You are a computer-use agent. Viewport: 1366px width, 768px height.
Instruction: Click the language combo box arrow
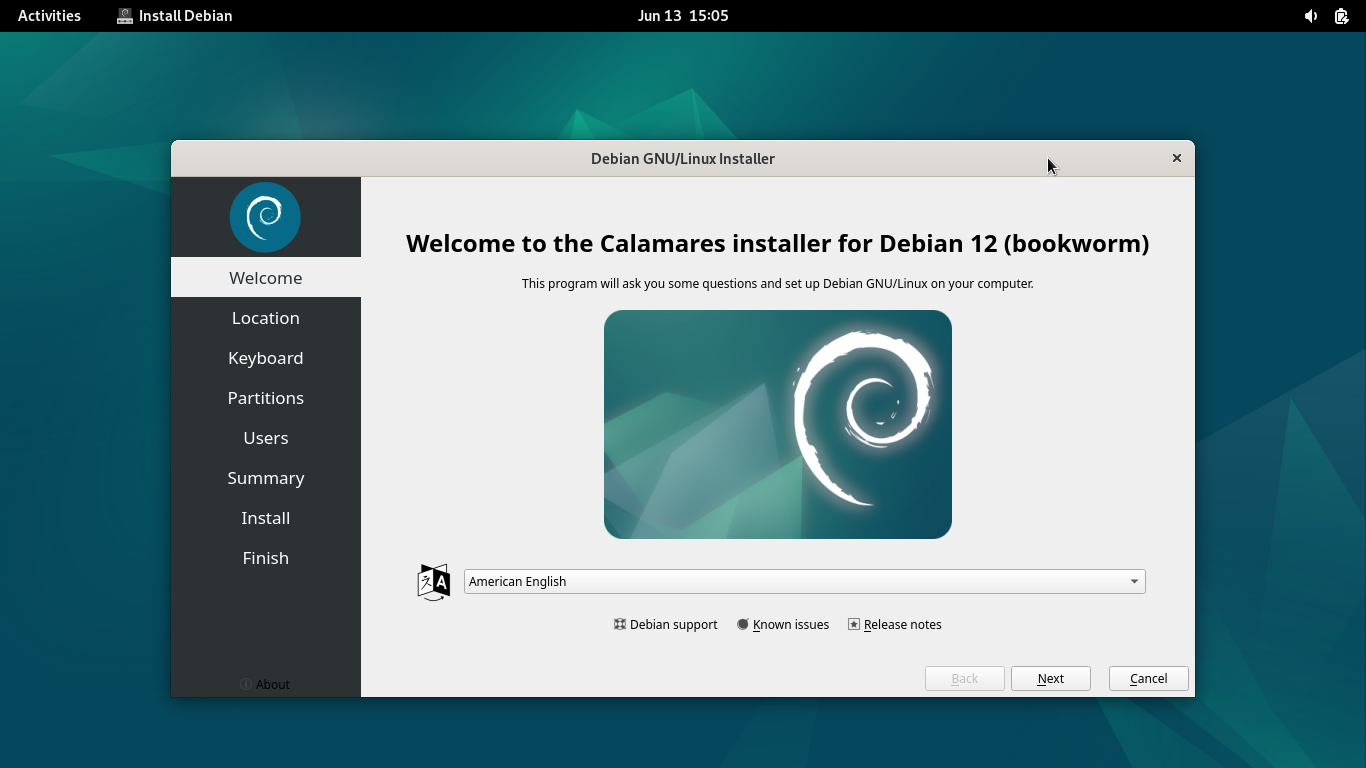point(1134,582)
